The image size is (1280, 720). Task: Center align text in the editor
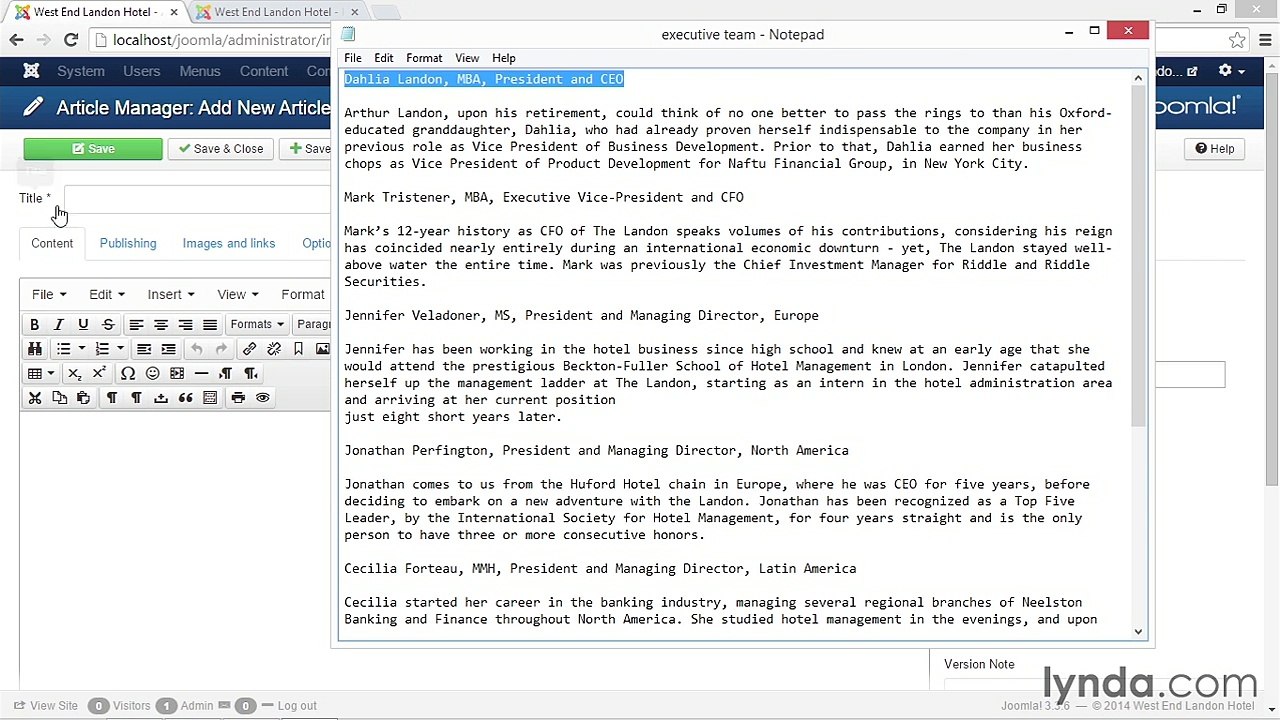(x=160, y=324)
